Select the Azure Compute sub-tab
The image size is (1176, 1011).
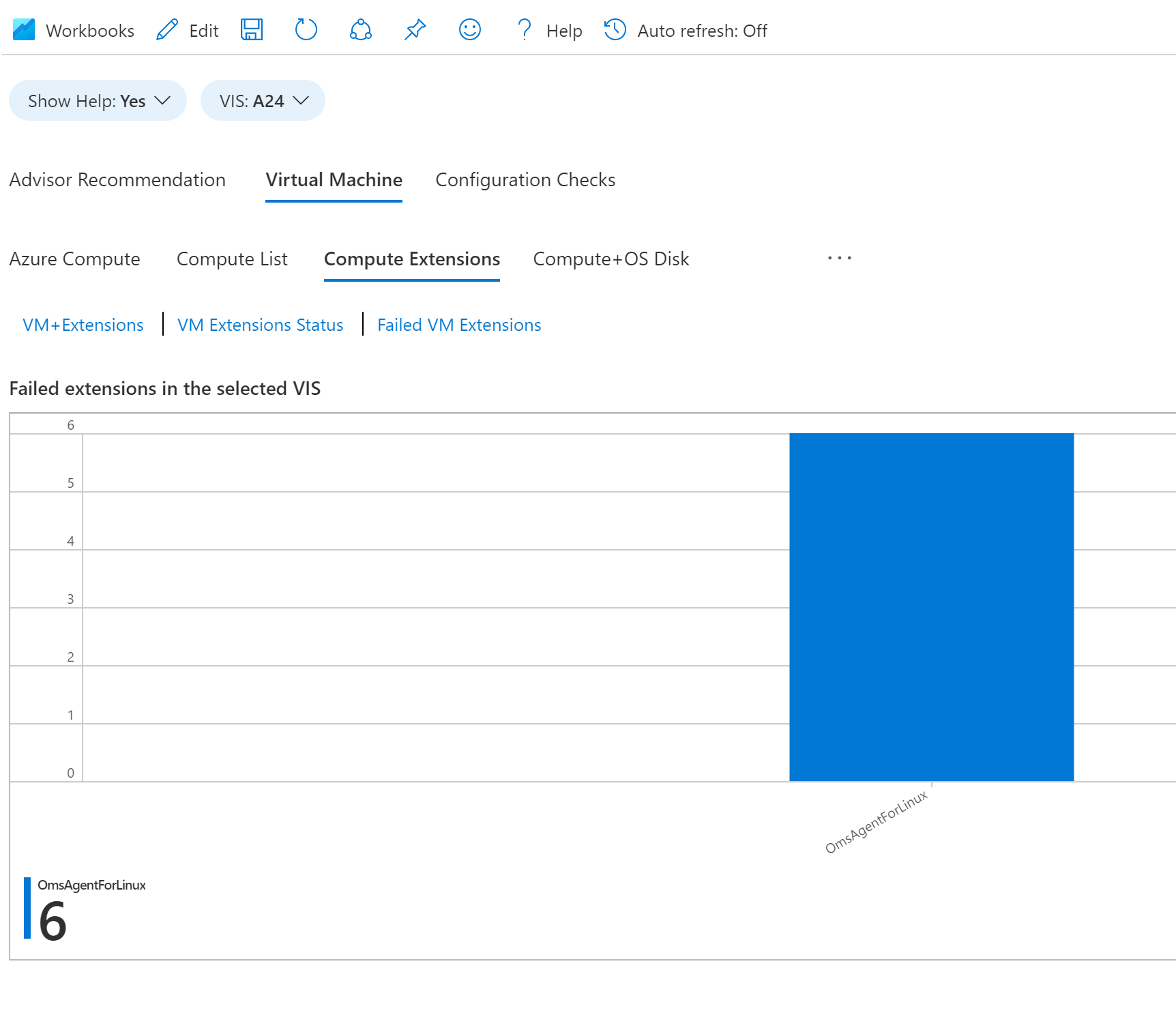[x=75, y=259]
